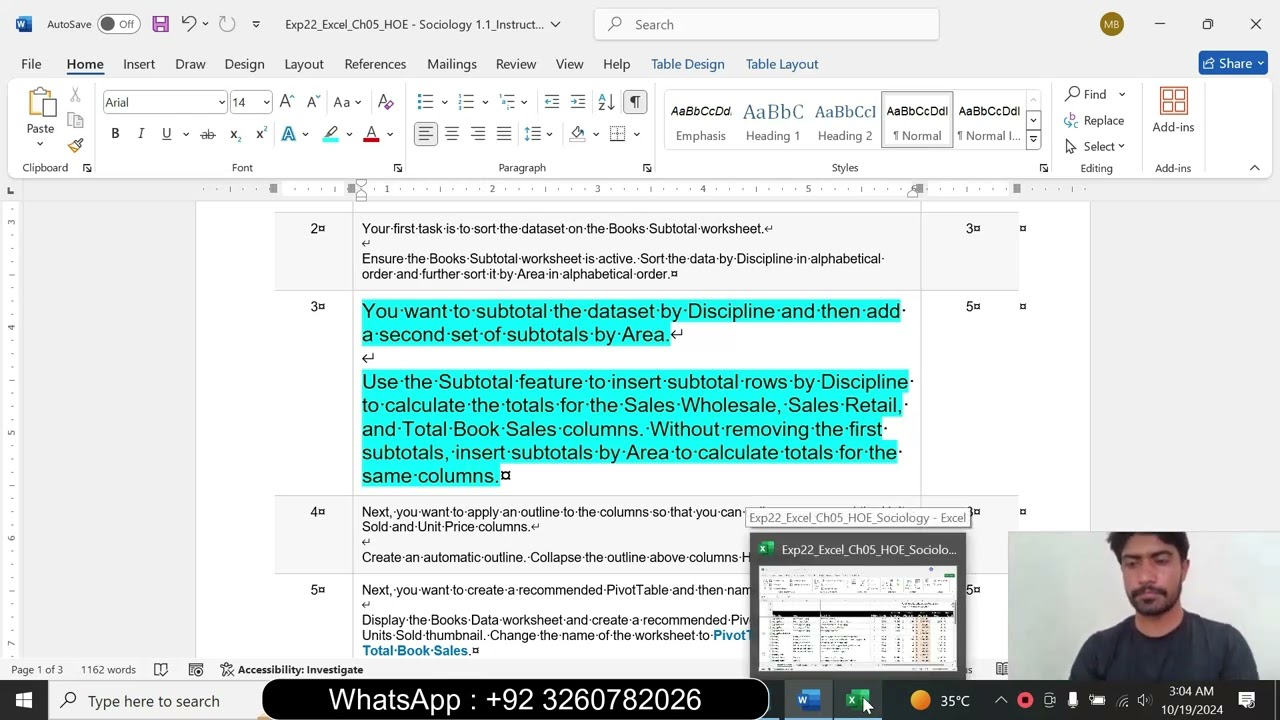The height and width of the screenshot is (720, 1280).
Task: Expand the Styles gallery more arrow
Action: click(x=1033, y=139)
